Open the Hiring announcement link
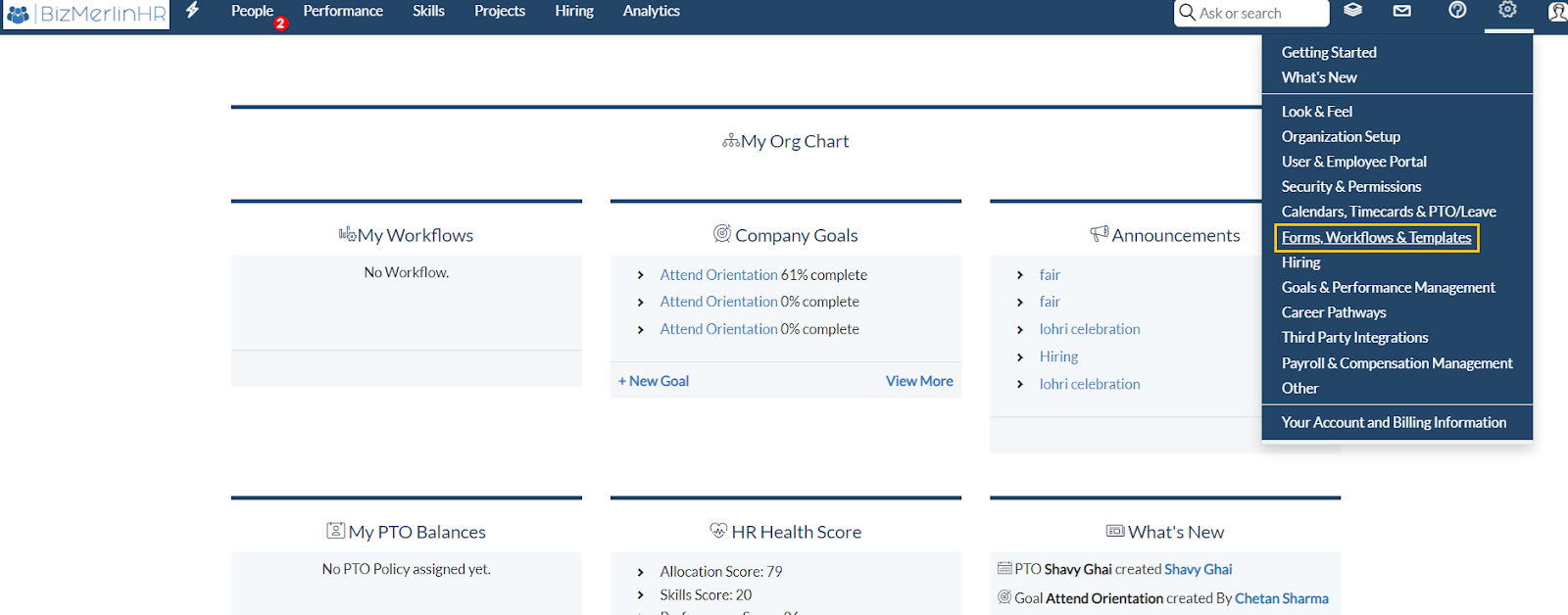 pos(1058,357)
